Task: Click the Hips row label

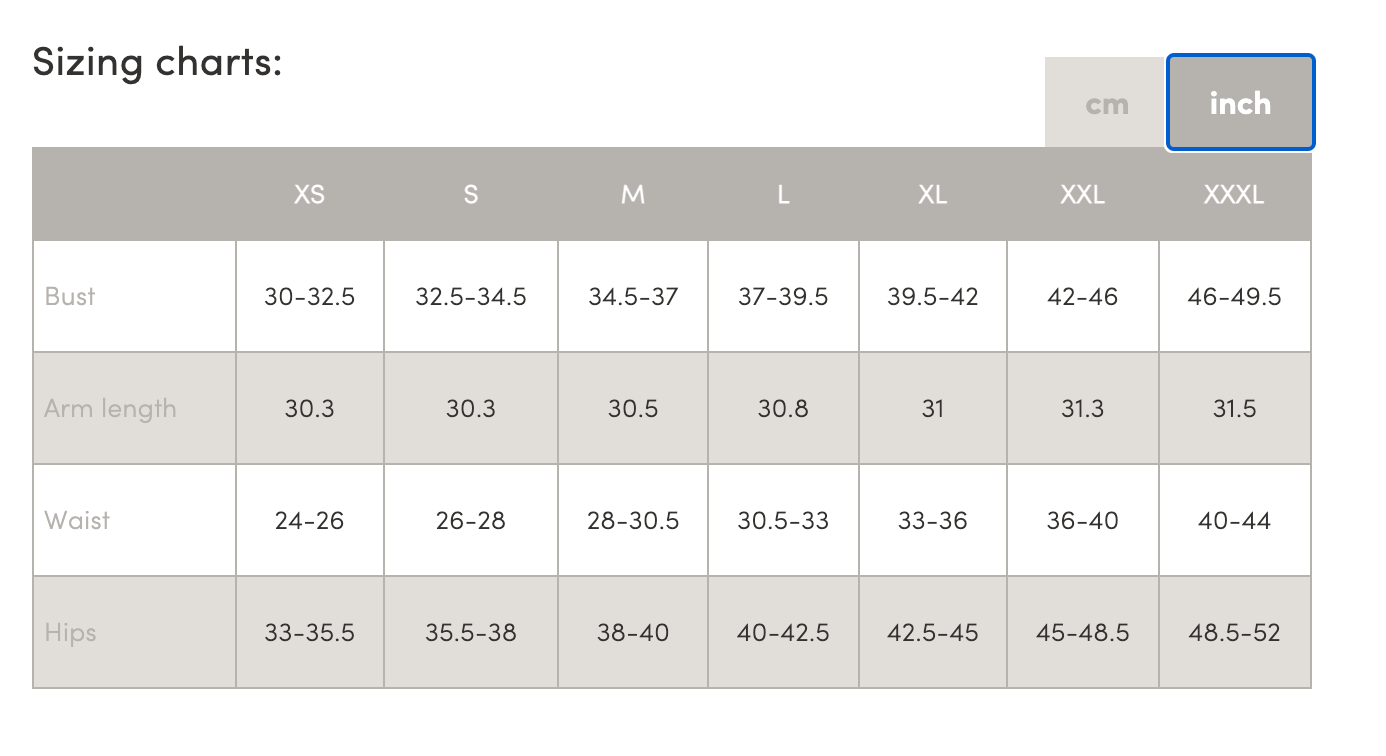Action: 70,633
